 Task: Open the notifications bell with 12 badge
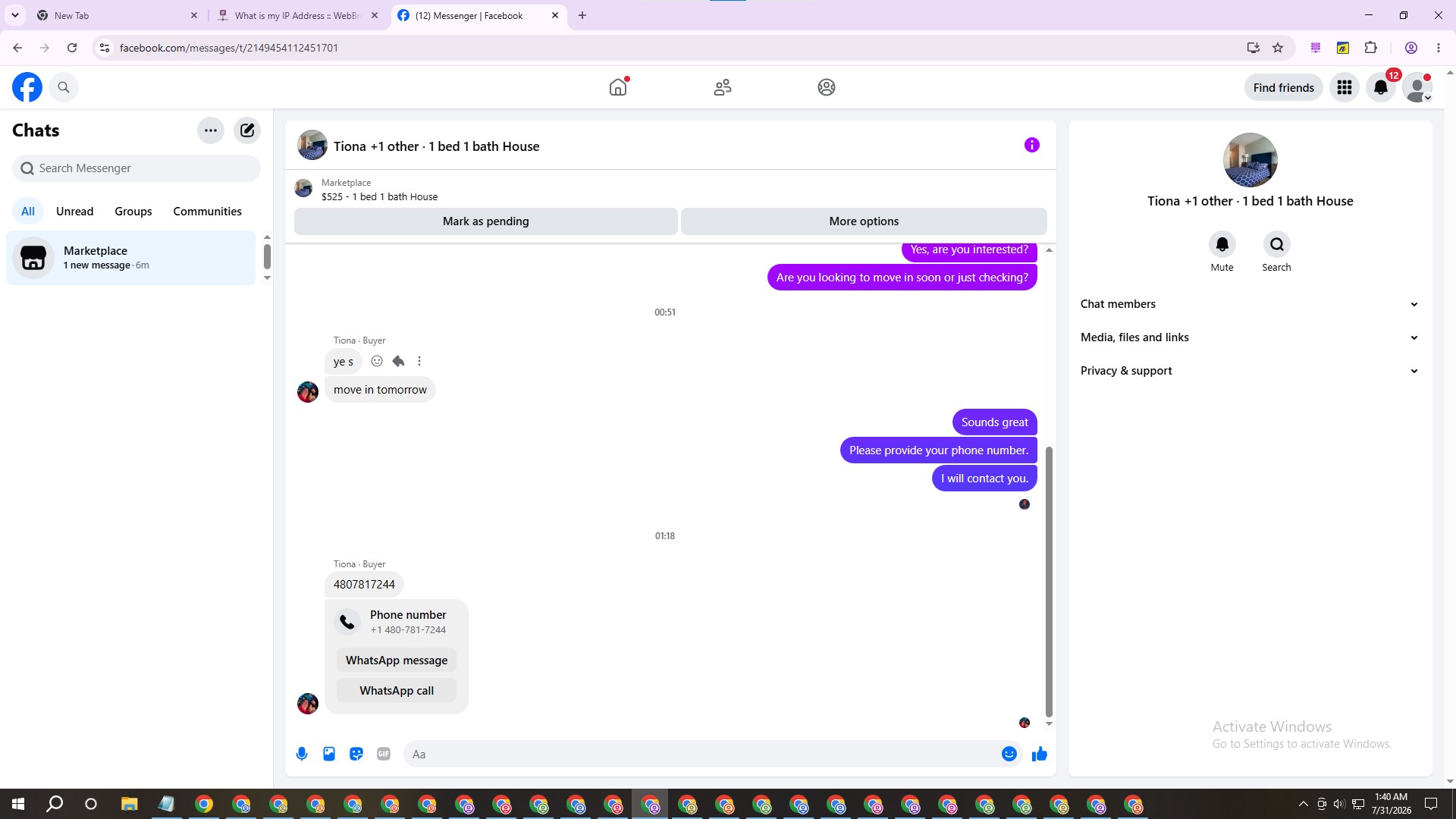pyautogui.click(x=1381, y=87)
